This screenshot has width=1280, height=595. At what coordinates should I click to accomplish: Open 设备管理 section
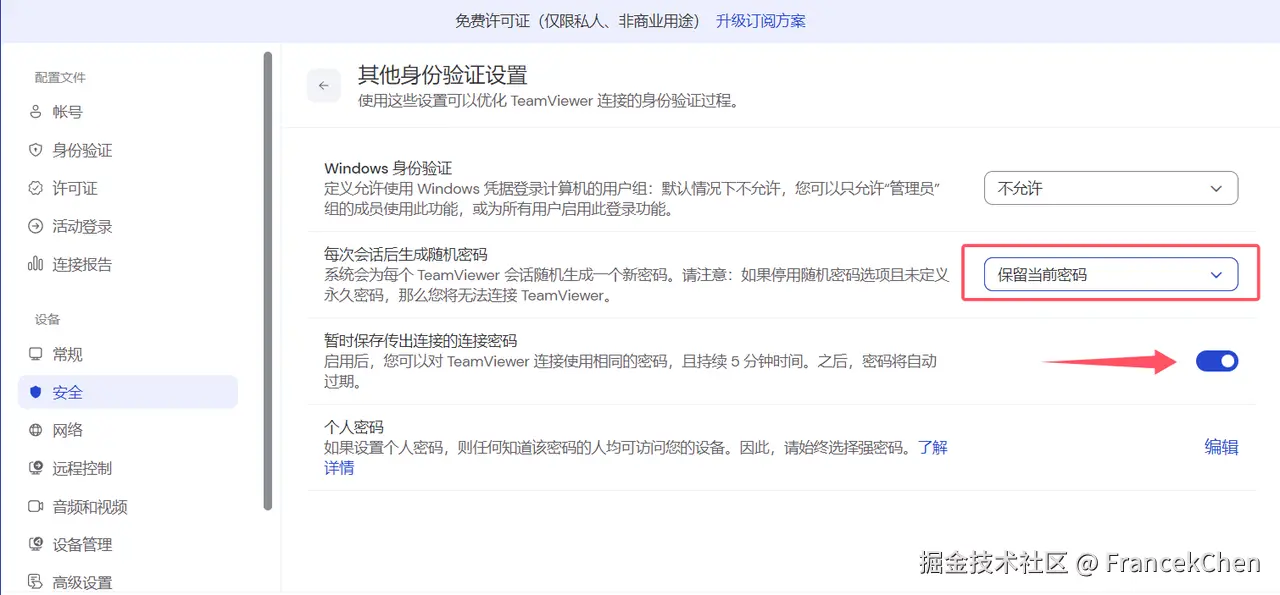(x=128, y=544)
